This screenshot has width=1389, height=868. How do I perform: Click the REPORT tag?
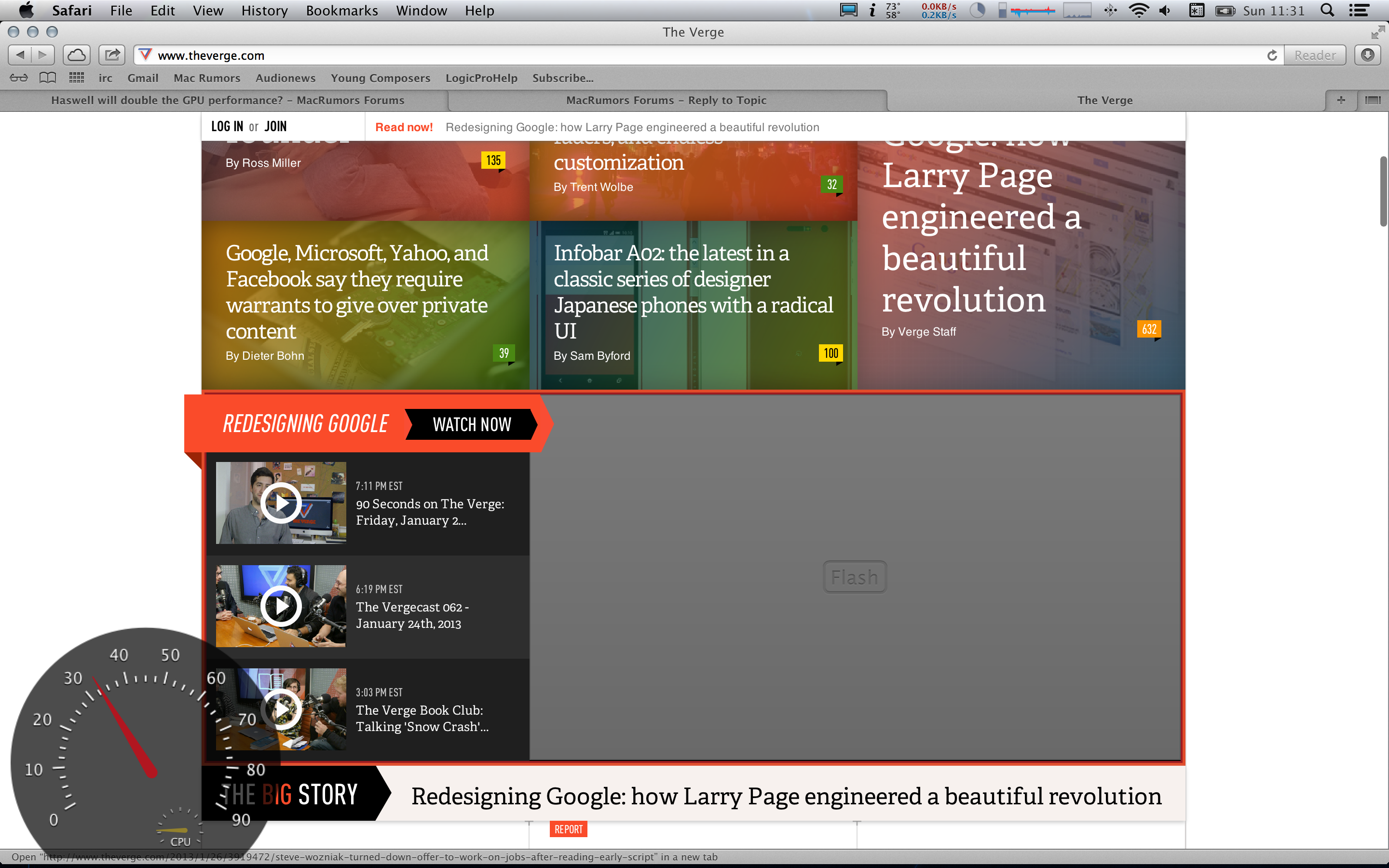pyautogui.click(x=568, y=829)
